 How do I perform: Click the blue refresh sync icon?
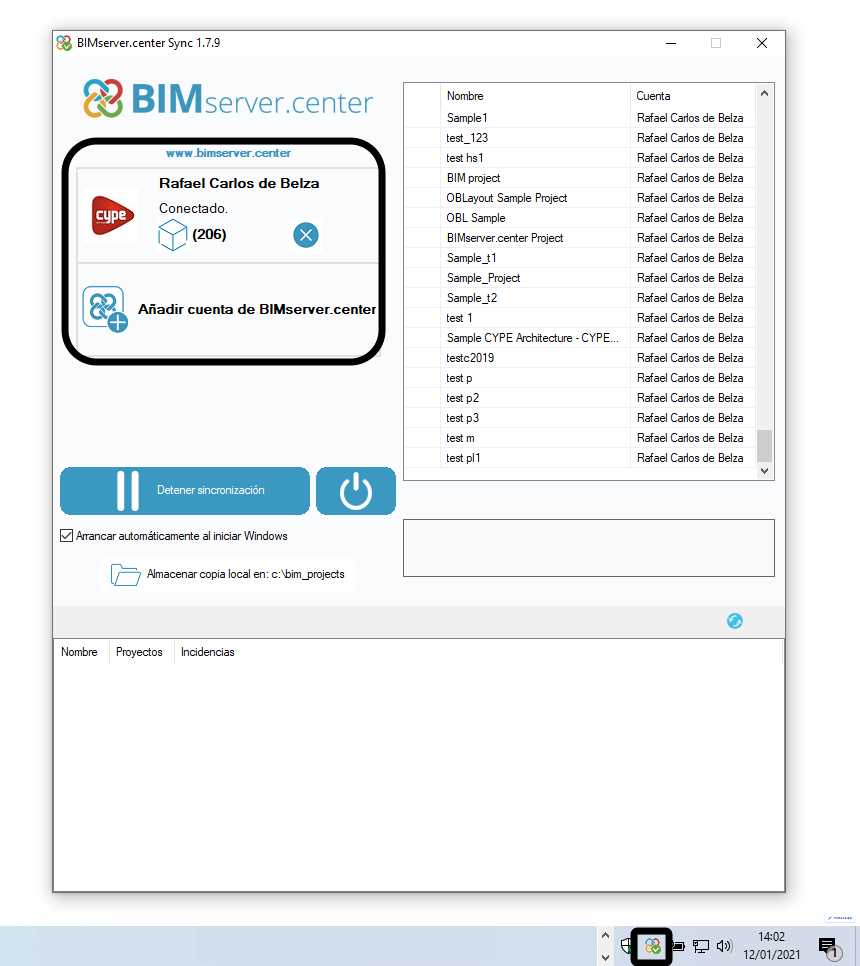[734, 621]
